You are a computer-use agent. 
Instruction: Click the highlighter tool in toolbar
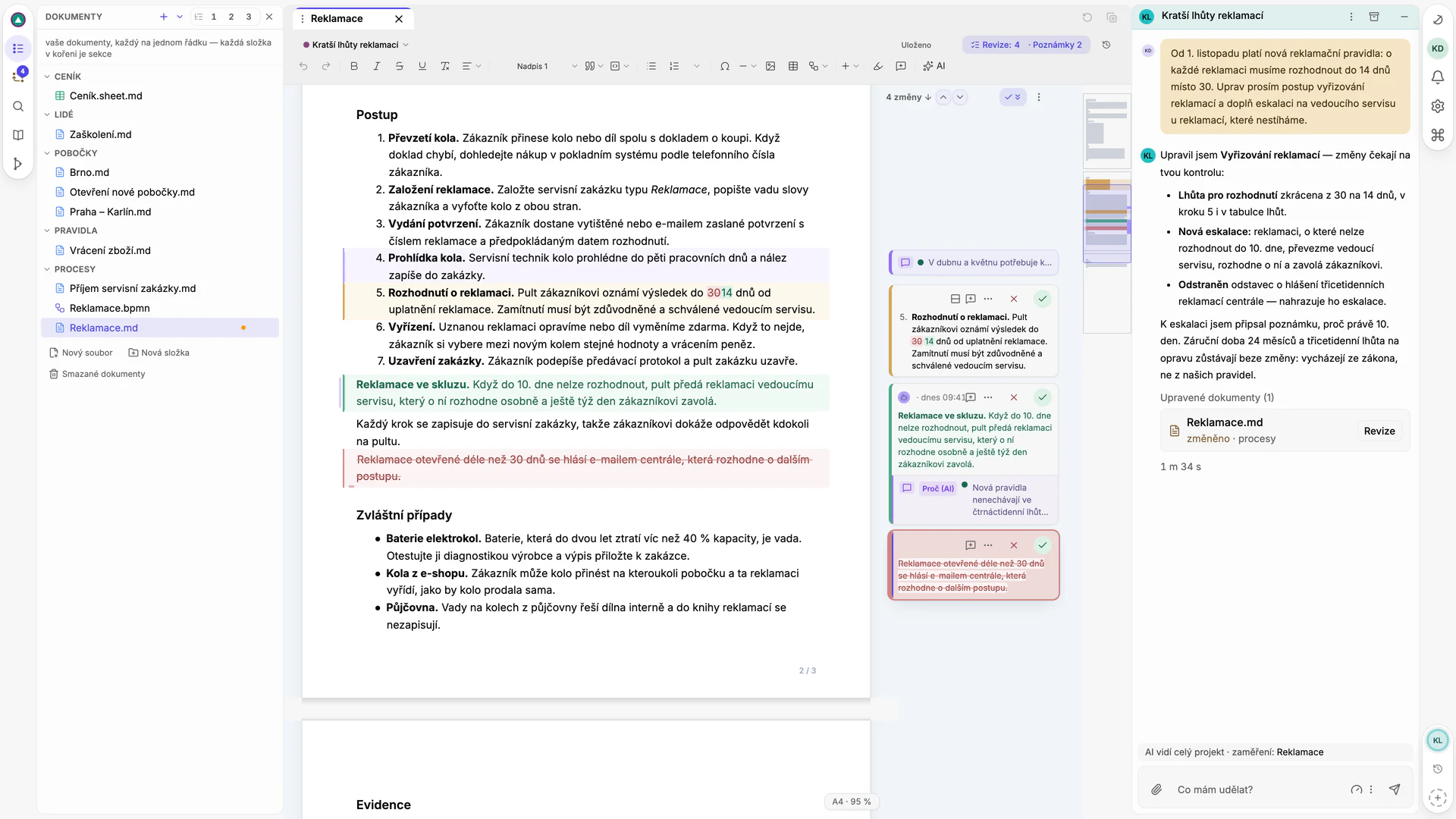878,67
